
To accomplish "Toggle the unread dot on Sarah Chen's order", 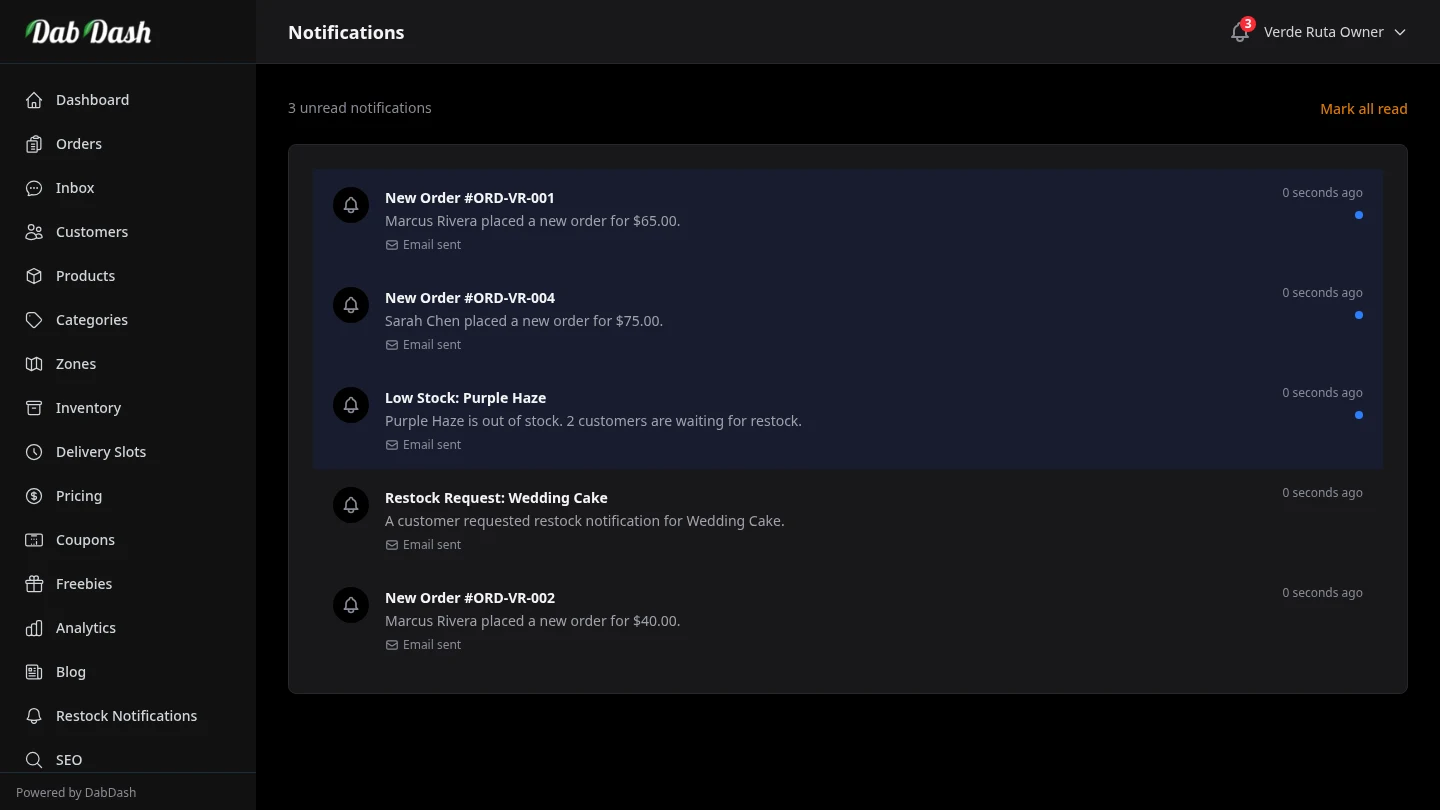I will tap(1358, 315).
